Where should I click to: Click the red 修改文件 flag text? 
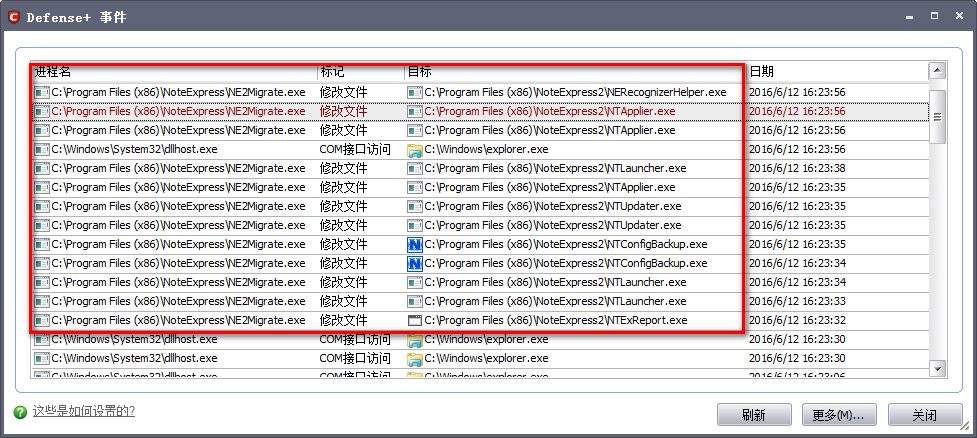click(x=343, y=112)
